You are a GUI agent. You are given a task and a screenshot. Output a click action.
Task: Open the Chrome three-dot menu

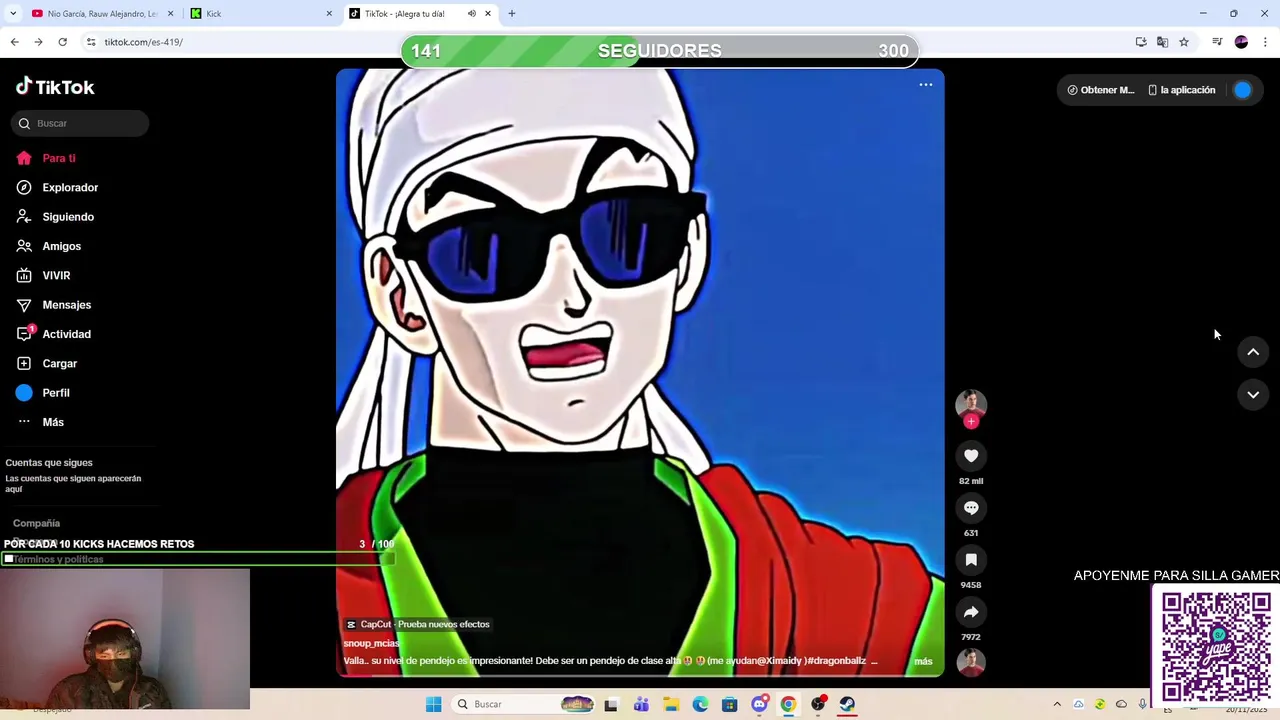click(1265, 42)
